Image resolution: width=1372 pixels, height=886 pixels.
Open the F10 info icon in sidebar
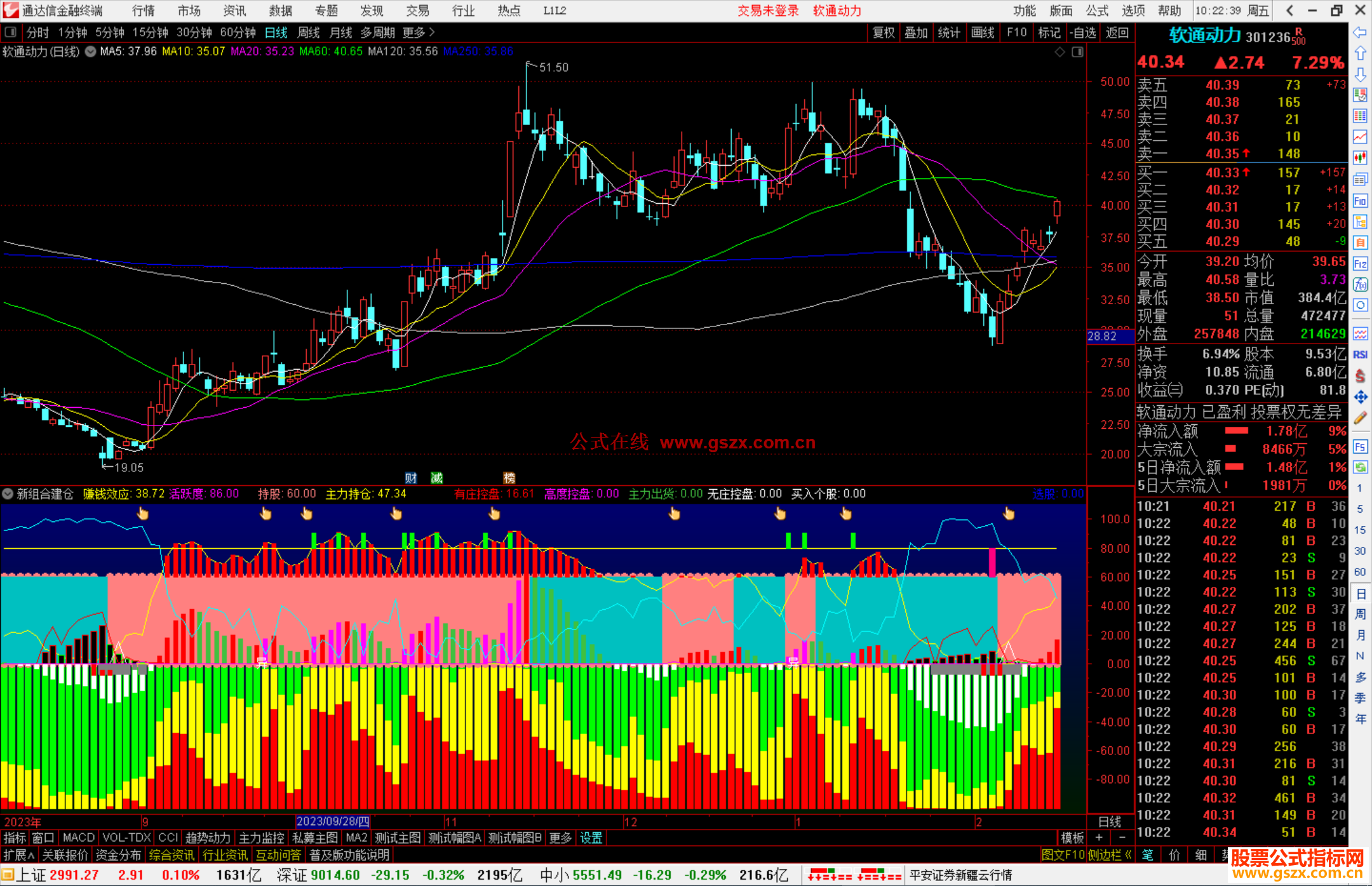point(1360,201)
